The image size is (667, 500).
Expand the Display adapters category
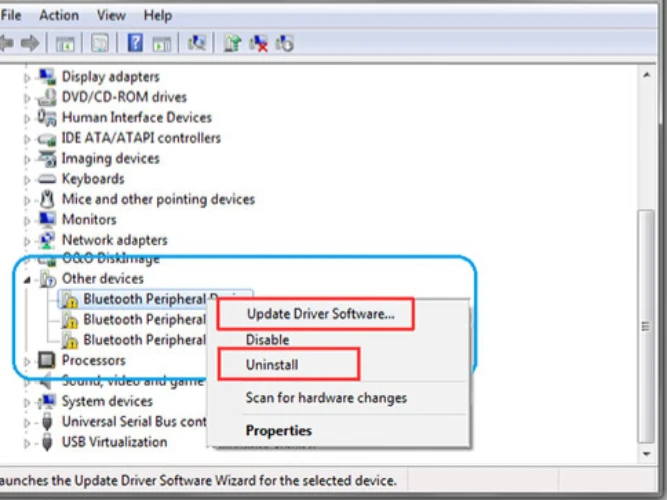point(28,77)
